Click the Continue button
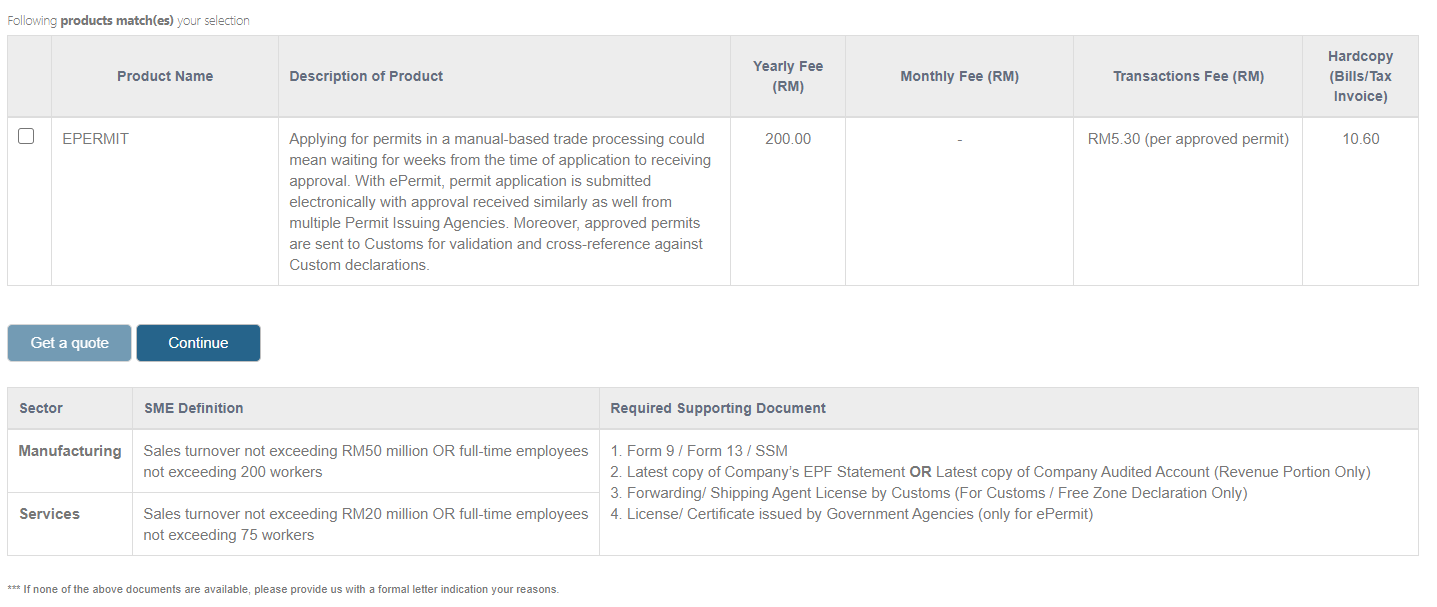The width and height of the screenshot is (1437, 607). 198,343
